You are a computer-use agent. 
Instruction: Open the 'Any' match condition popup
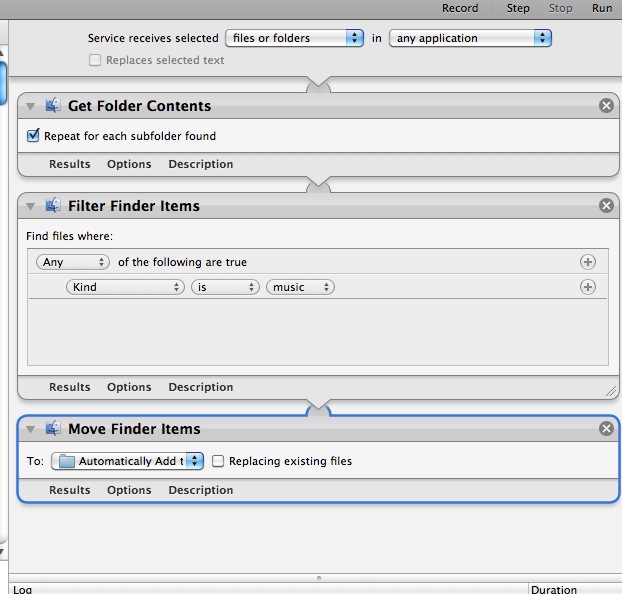point(73,262)
